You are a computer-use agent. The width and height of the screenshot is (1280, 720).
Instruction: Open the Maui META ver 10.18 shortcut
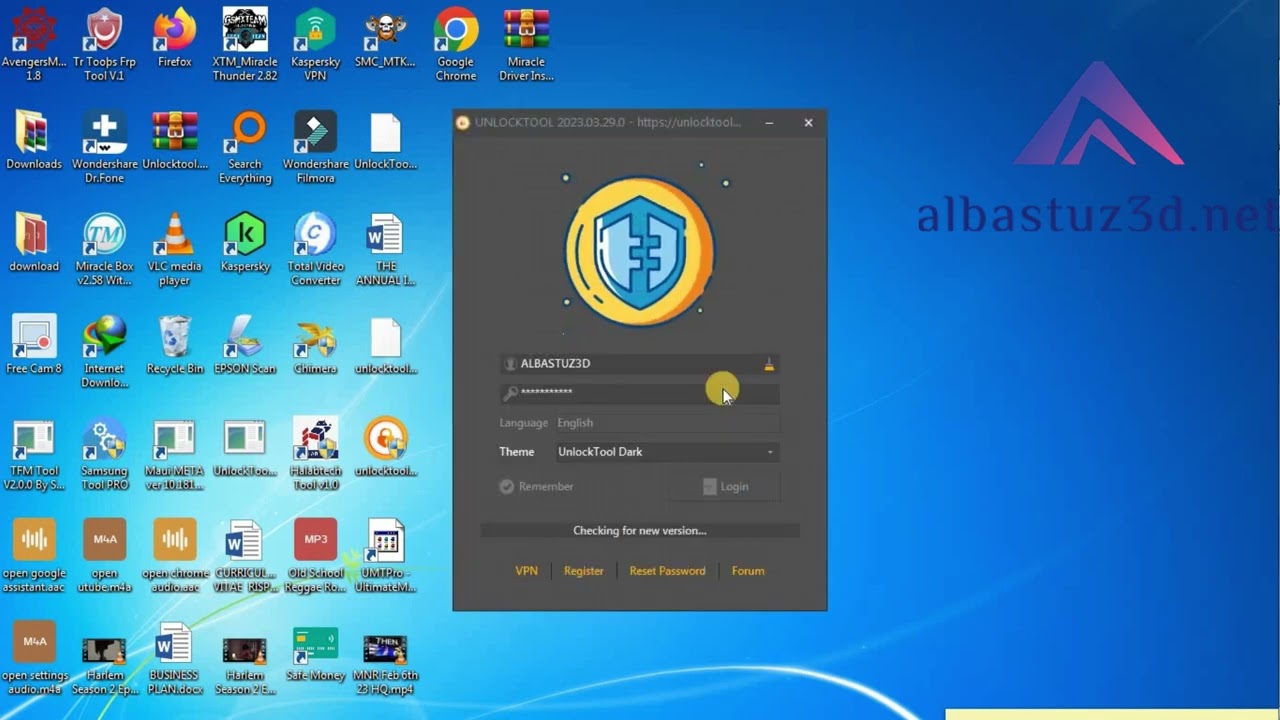pyautogui.click(x=174, y=455)
